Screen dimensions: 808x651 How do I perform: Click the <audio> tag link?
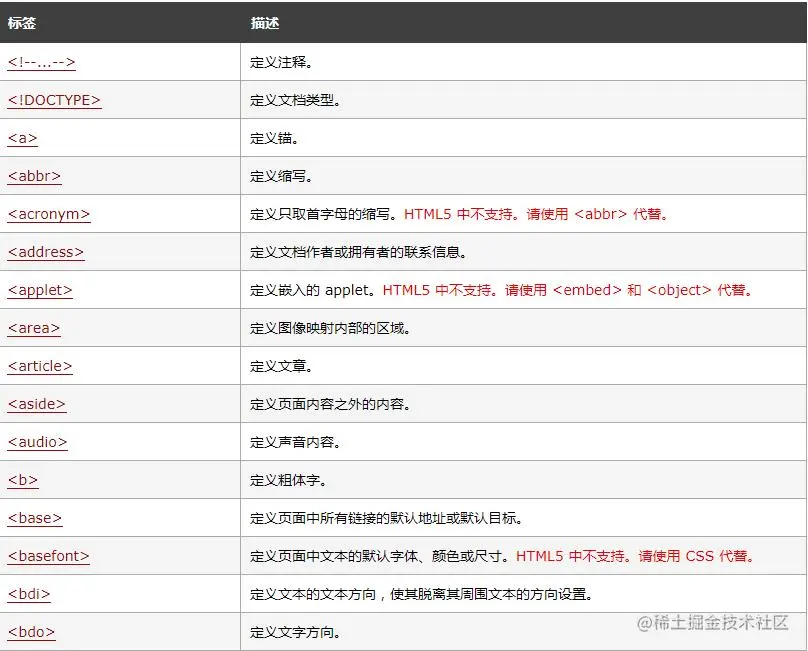point(37,442)
